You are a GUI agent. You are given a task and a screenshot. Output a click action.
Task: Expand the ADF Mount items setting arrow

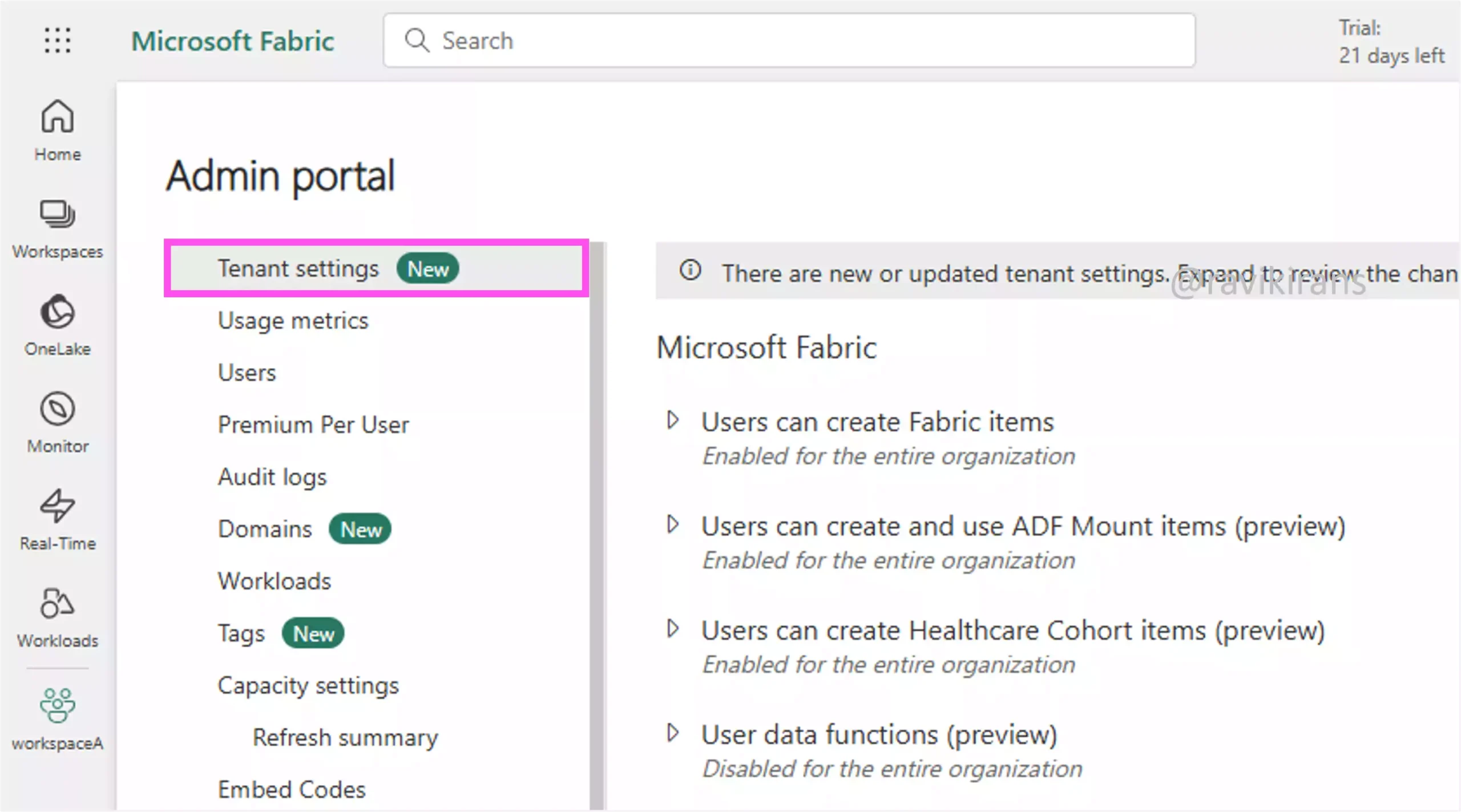pos(673,524)
